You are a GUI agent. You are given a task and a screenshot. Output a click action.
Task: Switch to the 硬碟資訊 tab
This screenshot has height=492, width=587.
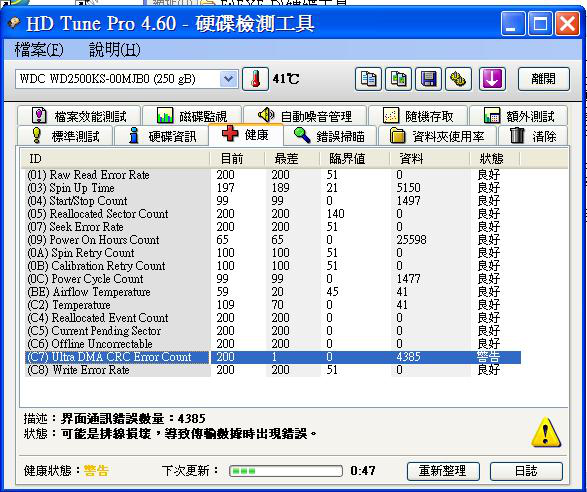161,136
